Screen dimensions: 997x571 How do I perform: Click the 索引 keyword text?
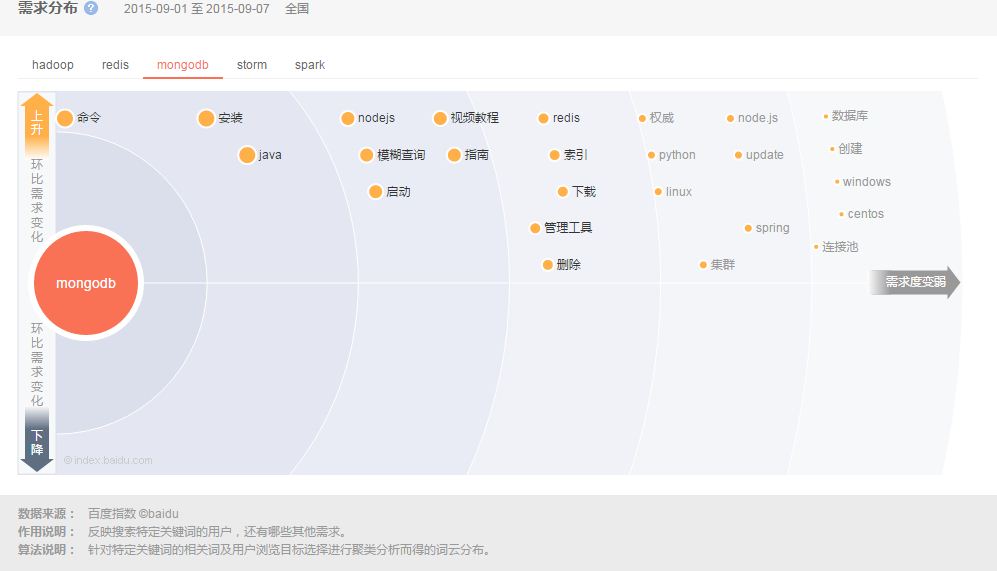pos(575,155)
